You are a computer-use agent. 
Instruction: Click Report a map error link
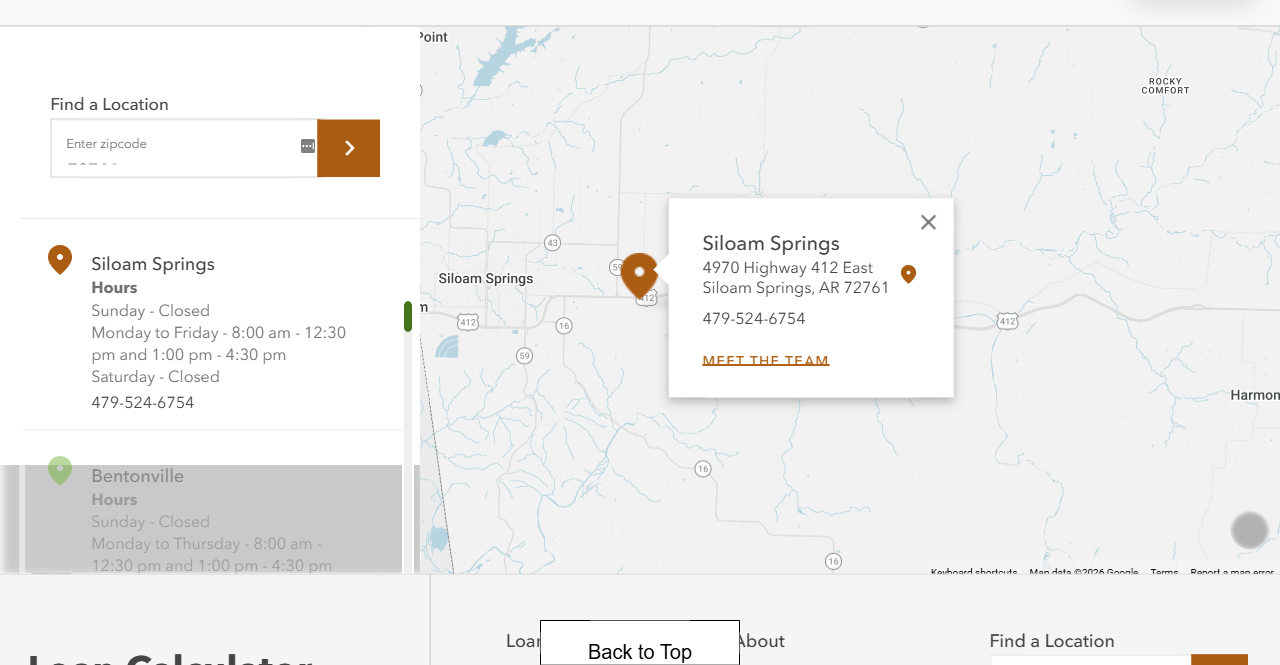coord(1232,573)
